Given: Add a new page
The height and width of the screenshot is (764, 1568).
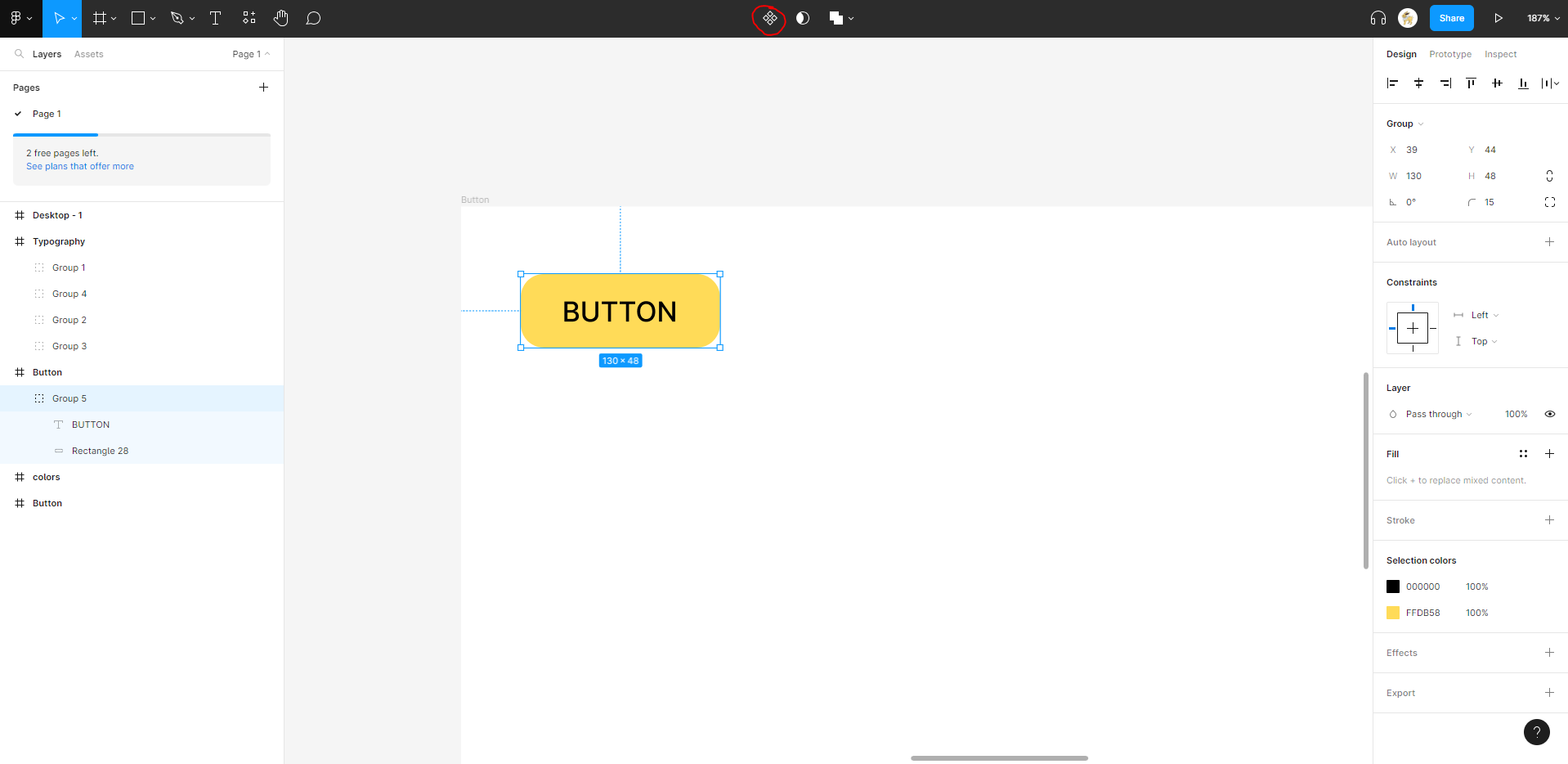Looking at the screenshot, I should (263, 88).
